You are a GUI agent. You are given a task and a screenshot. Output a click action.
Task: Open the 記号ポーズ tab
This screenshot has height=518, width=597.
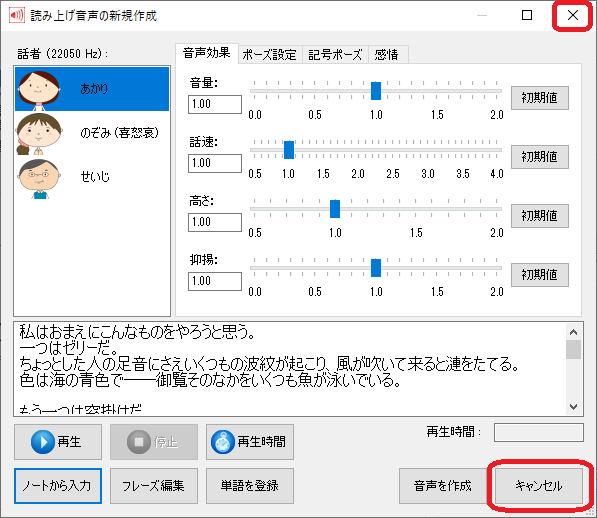(x=335, y=55)
